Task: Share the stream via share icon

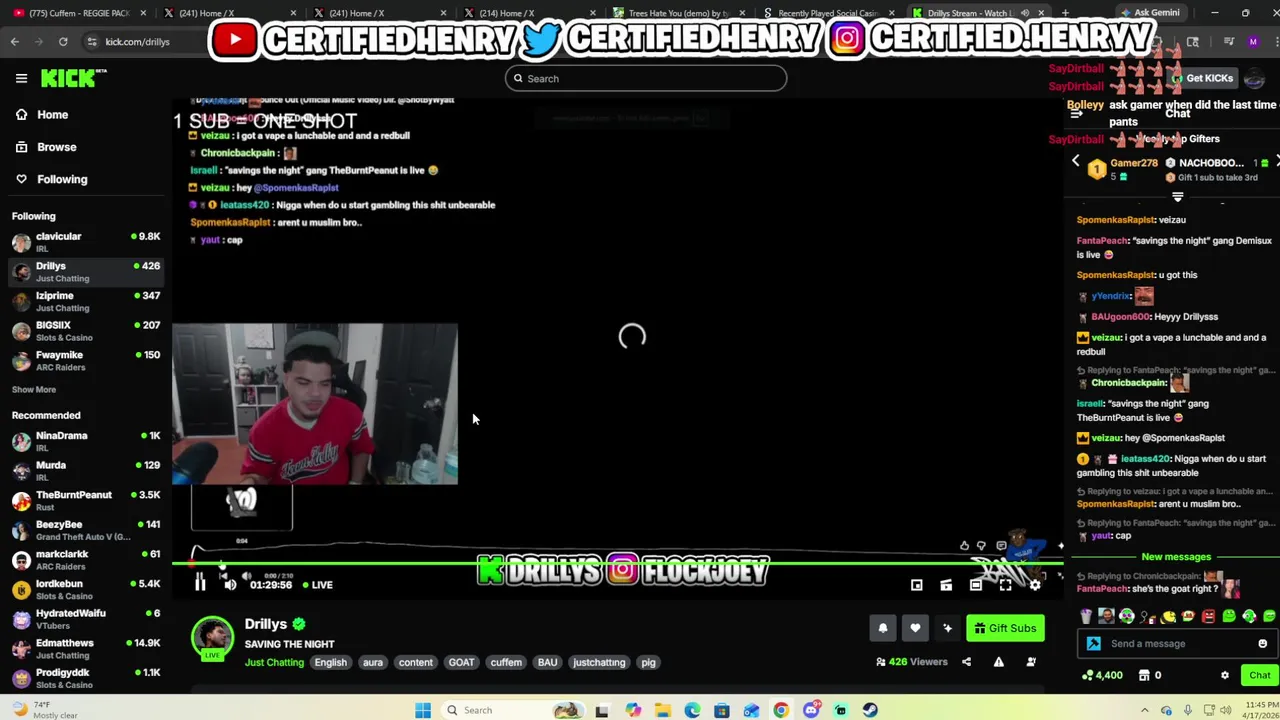Action: tap(966, 662)
